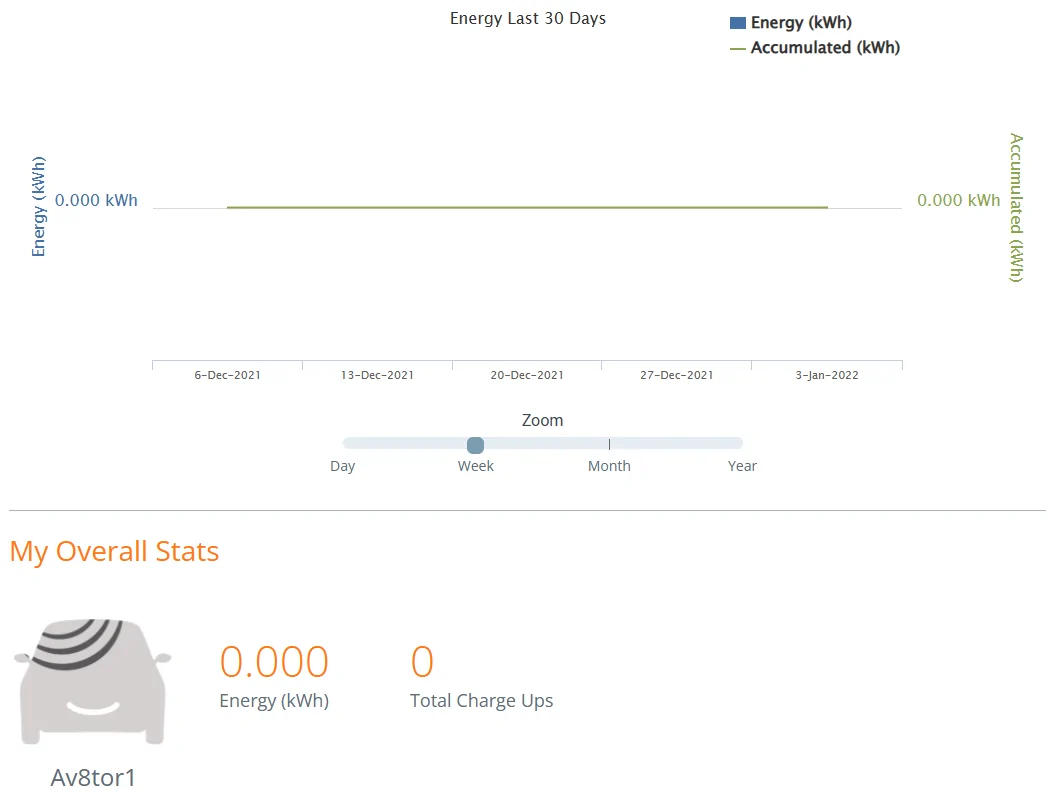Choose the Month zoom label

609,466
